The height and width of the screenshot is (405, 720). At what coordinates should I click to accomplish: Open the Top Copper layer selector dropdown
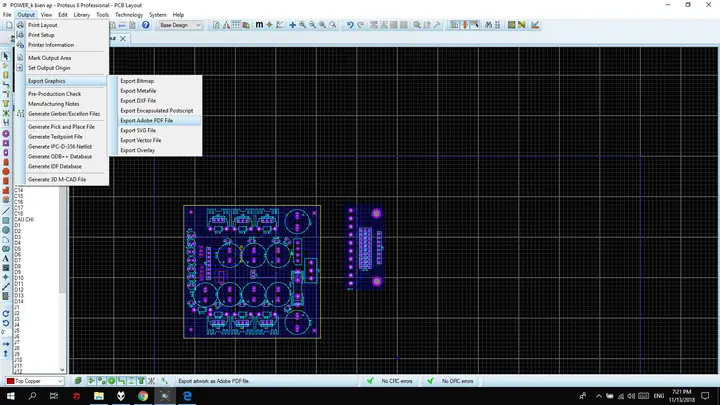click(x=34, y=381)
